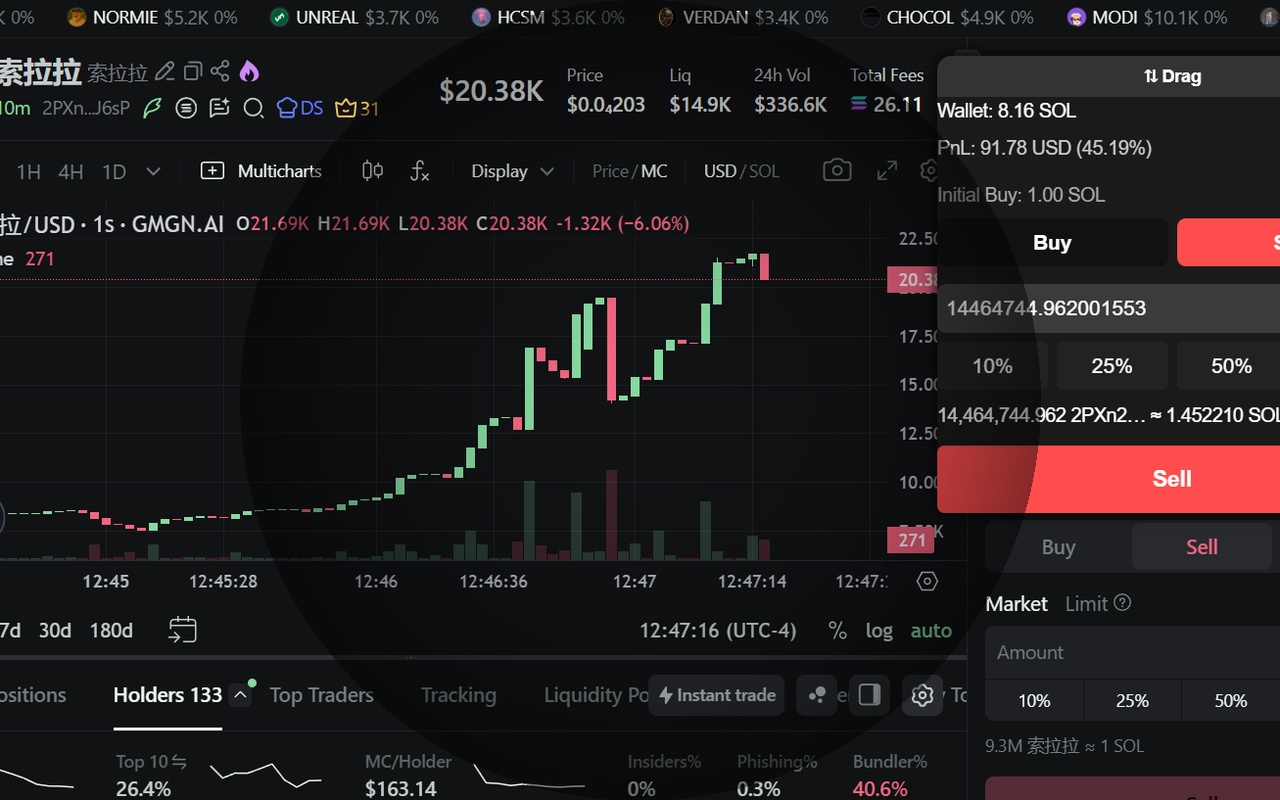Open the gear settings beside Instant trade
This screenshot has height=800, width=1280.
pyautogui.click(x=922, y=694)
